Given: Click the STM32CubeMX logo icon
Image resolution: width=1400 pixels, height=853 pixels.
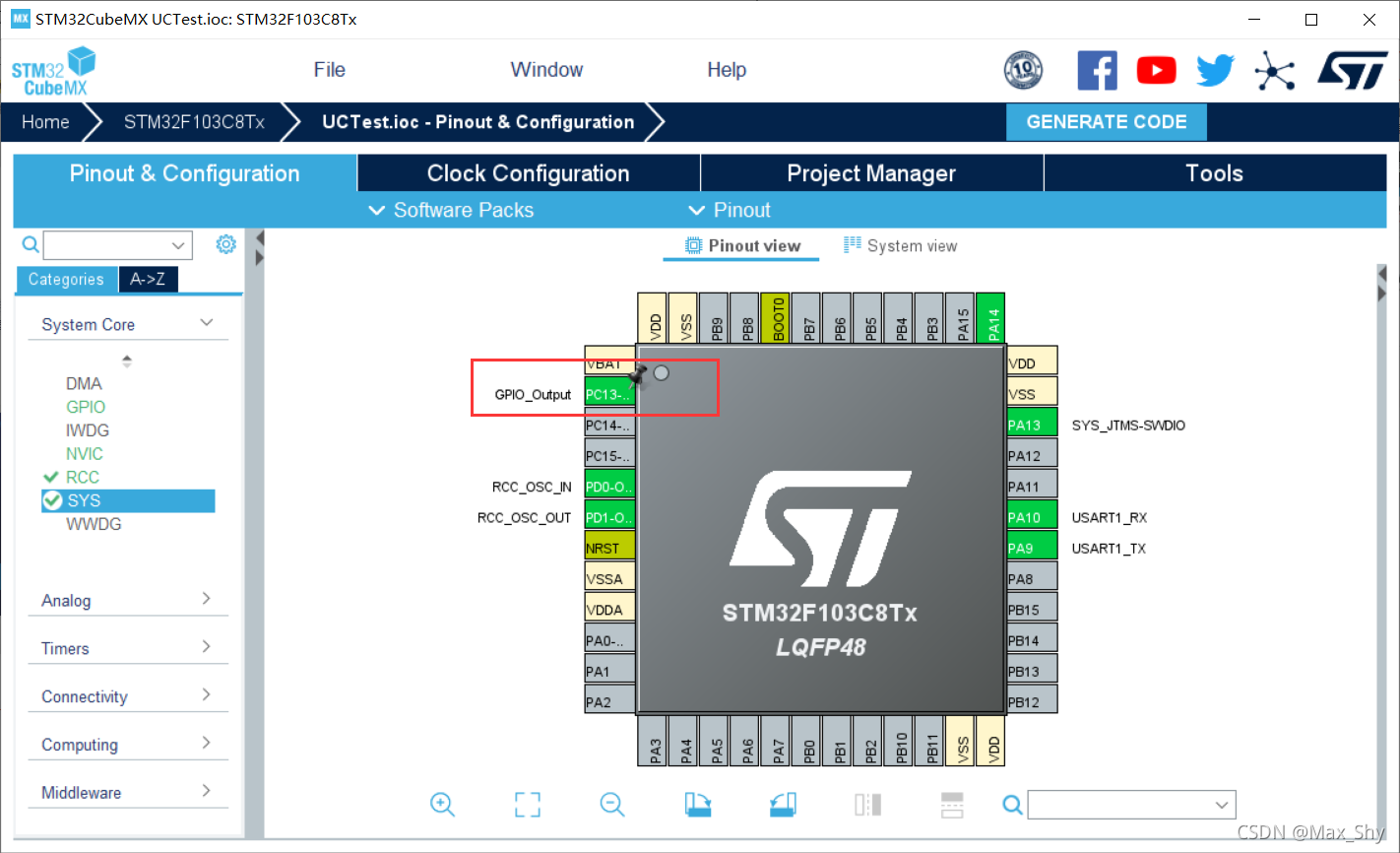Looking at the screenshot, I should pos(53,72).
